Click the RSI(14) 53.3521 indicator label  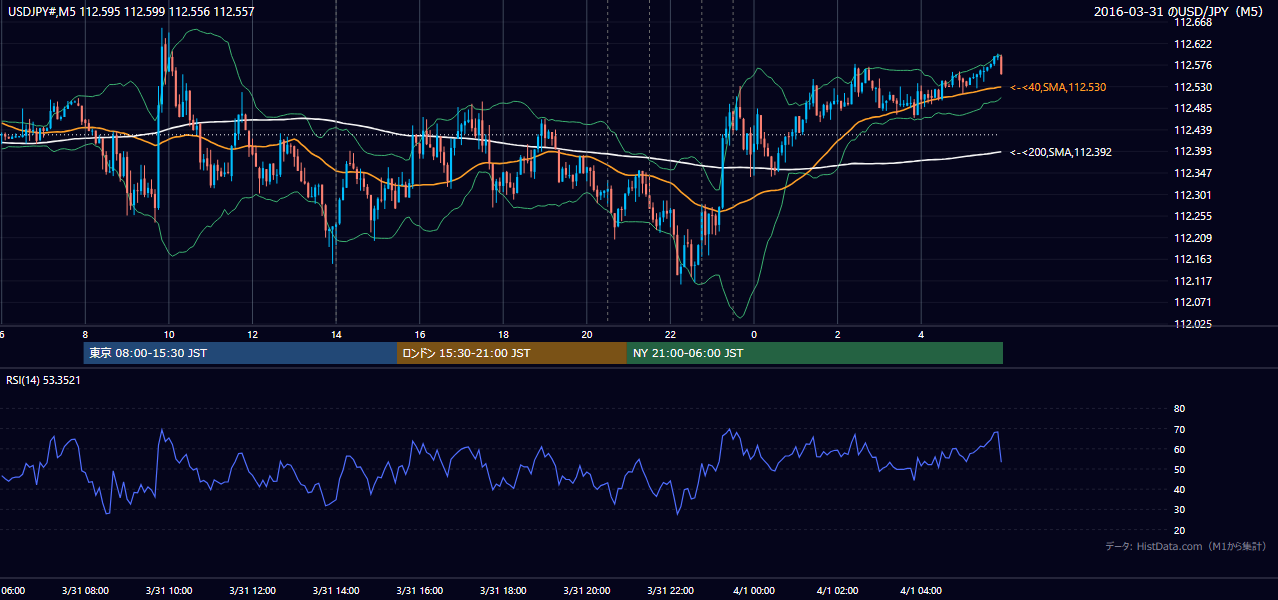pos(43,380)
